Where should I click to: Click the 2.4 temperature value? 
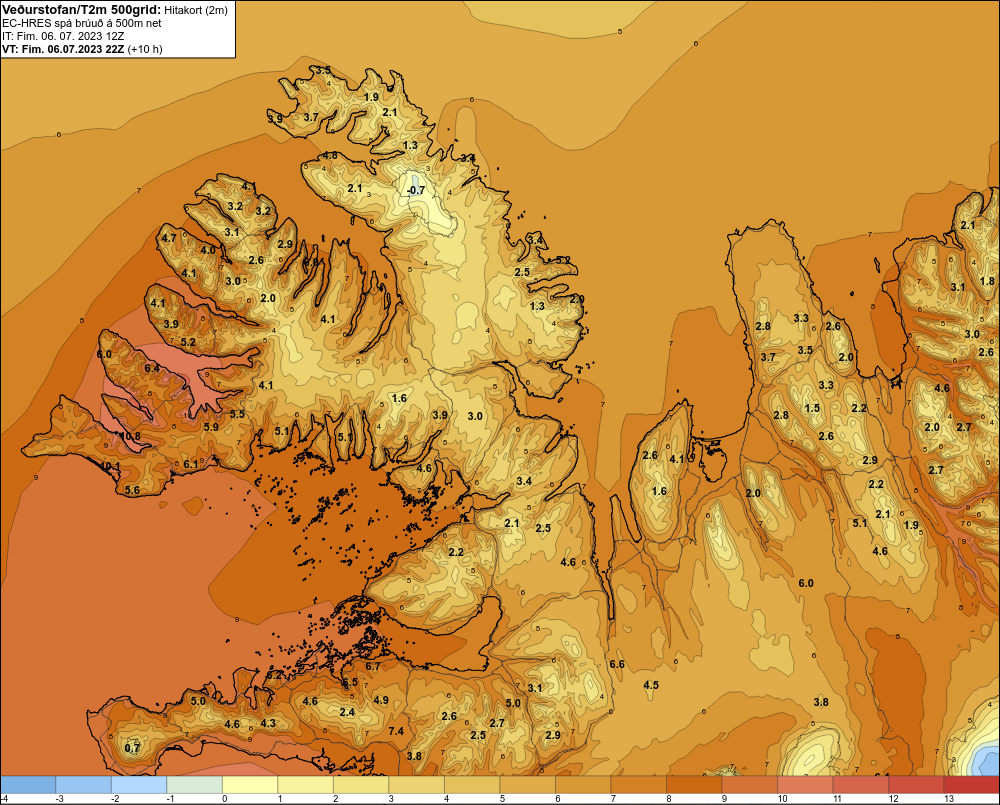tap(347, 712)
